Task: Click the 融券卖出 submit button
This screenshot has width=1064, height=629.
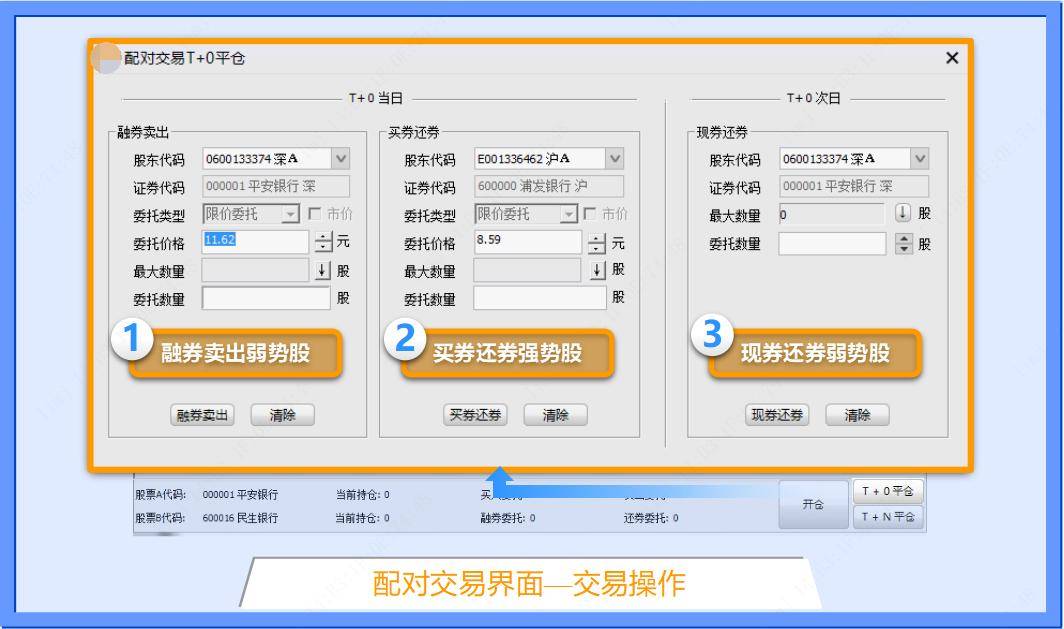Action: click(202, 415)
